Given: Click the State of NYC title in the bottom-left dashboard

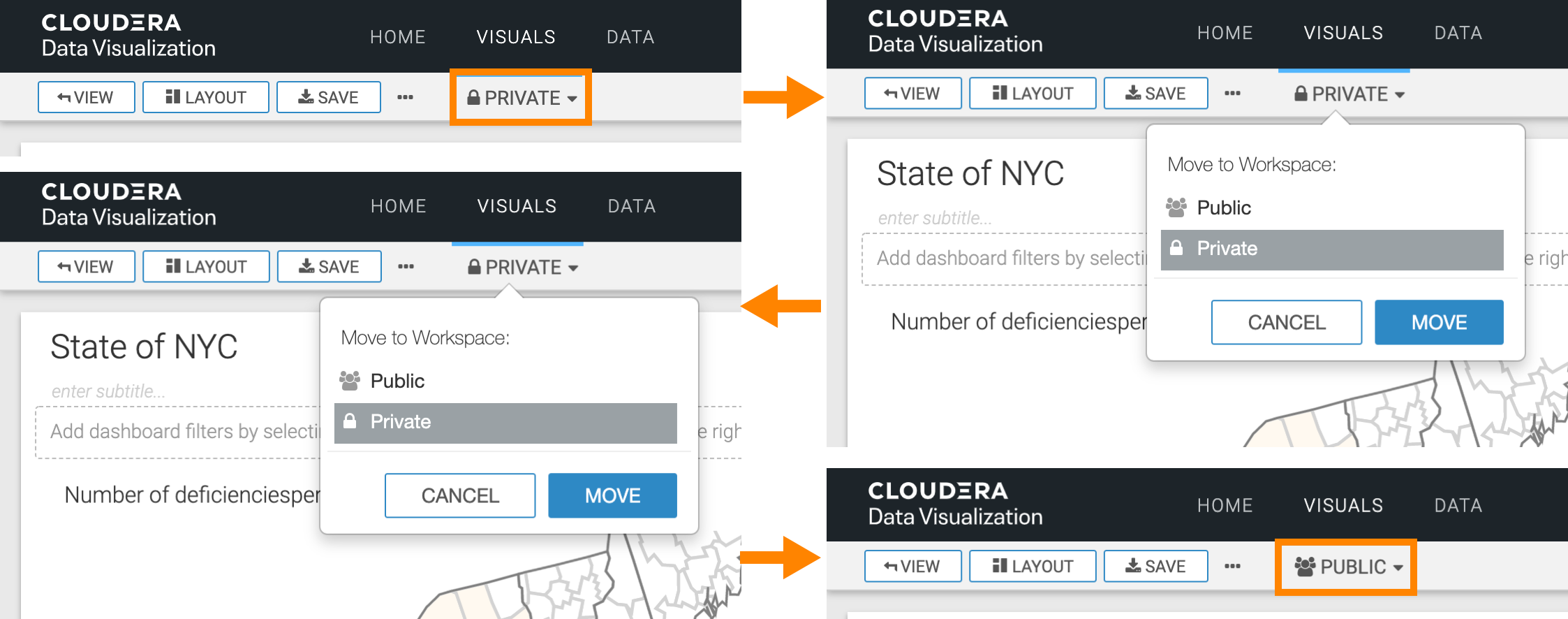Looking at the screenshot, I should click(x=144, y=347).
